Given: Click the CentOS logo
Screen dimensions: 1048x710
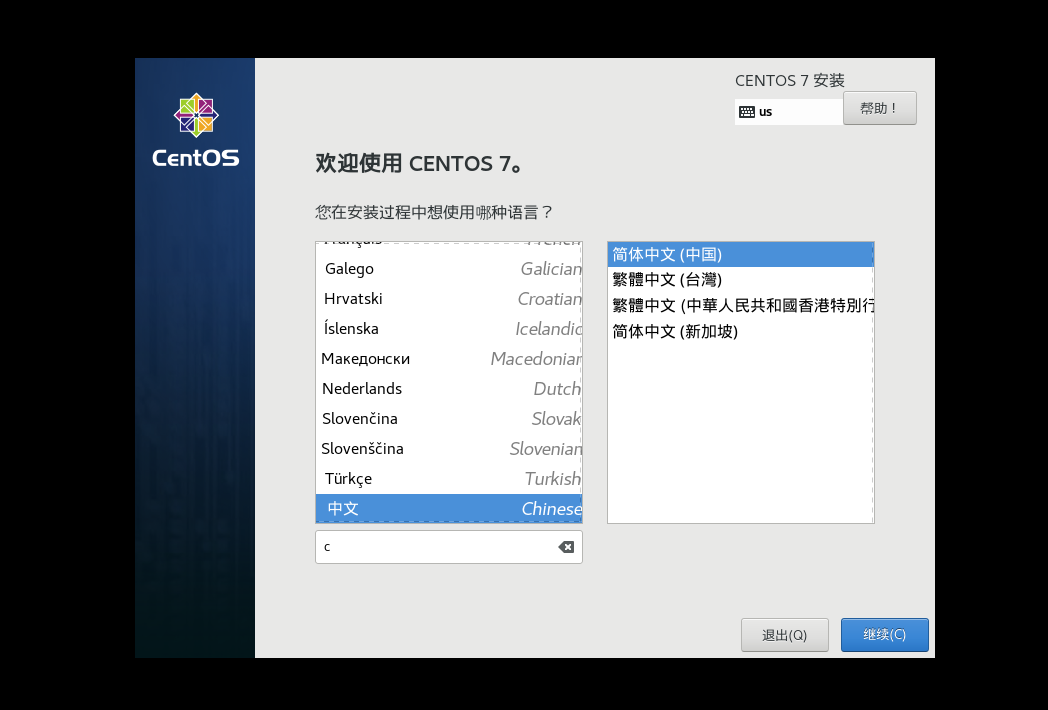Looking at the screenshot, I should point(196,130).
